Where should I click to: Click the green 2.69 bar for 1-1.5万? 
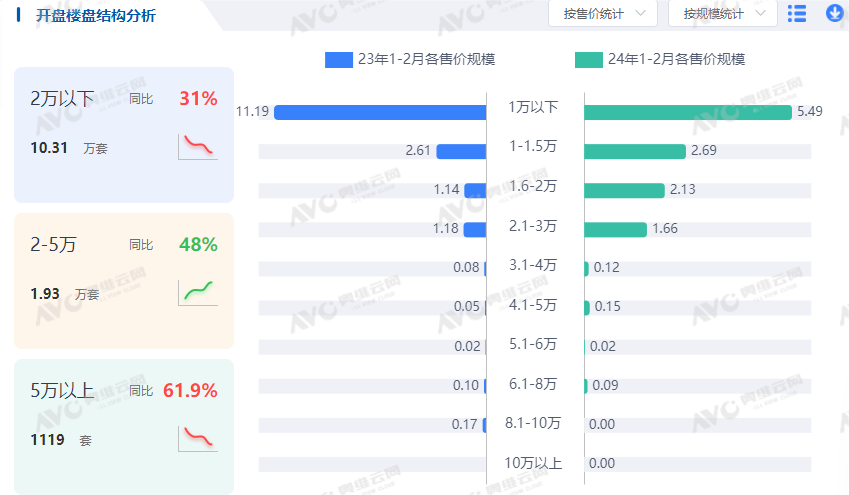(635, 151)
